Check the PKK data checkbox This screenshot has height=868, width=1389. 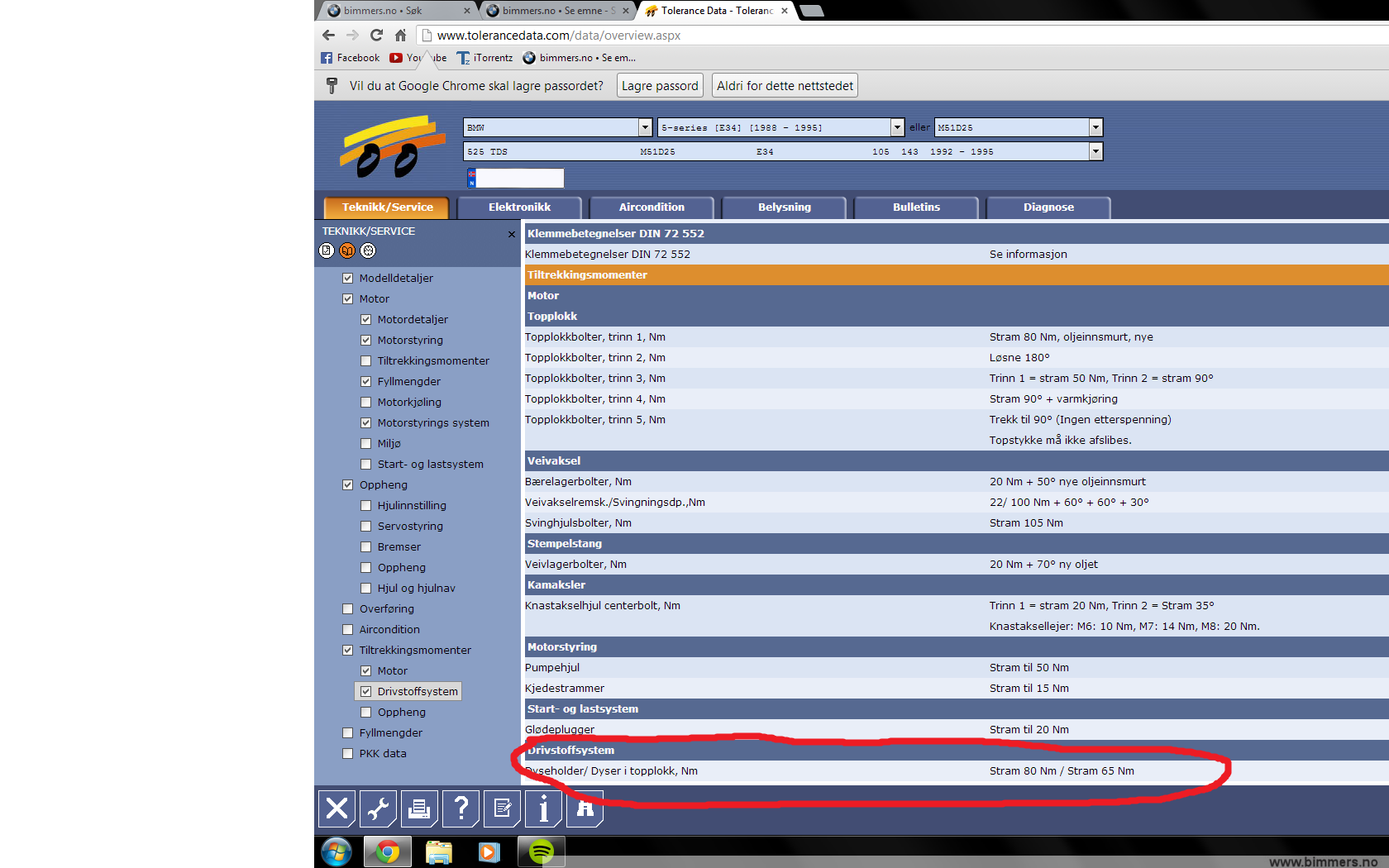click(x=348, y=754)
